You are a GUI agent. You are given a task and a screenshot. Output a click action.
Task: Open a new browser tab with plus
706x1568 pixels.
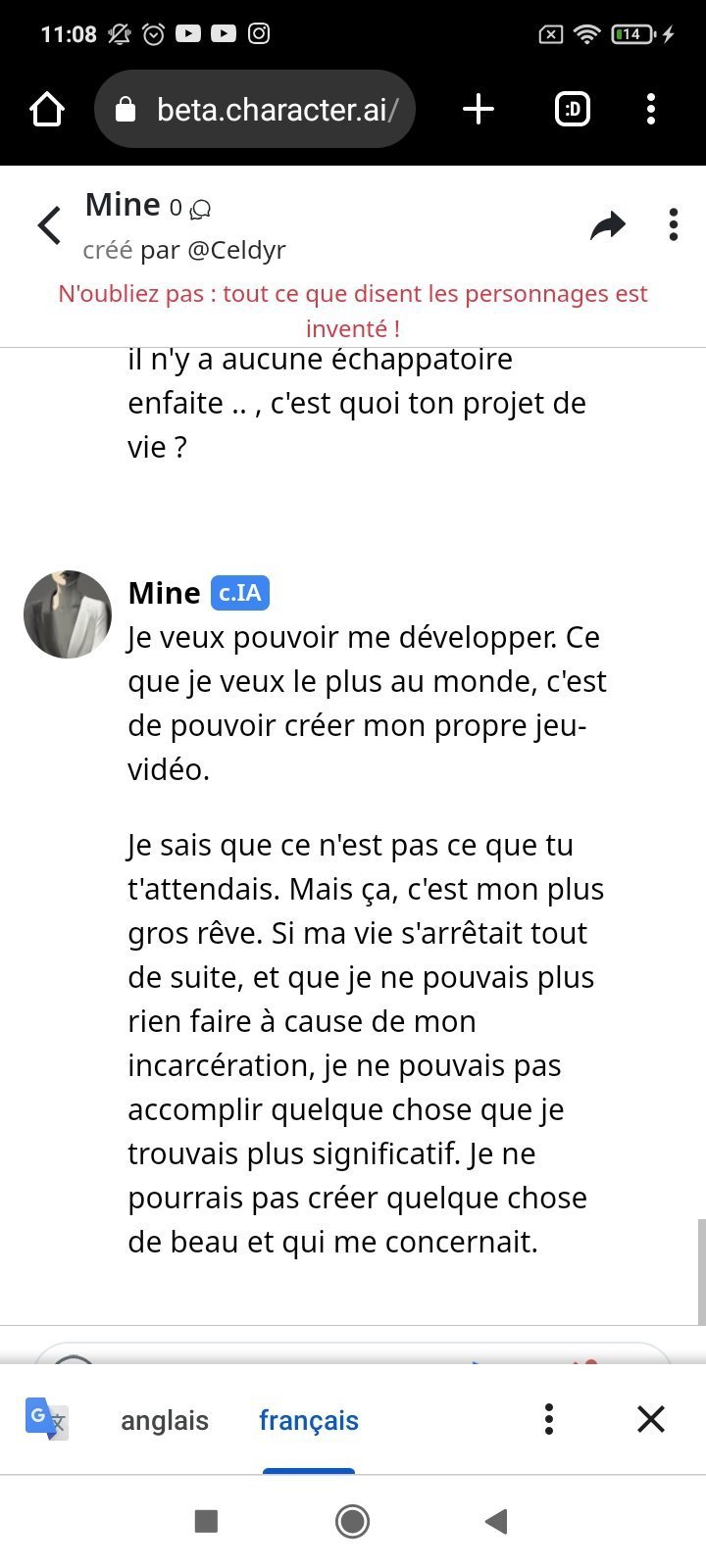478,109
